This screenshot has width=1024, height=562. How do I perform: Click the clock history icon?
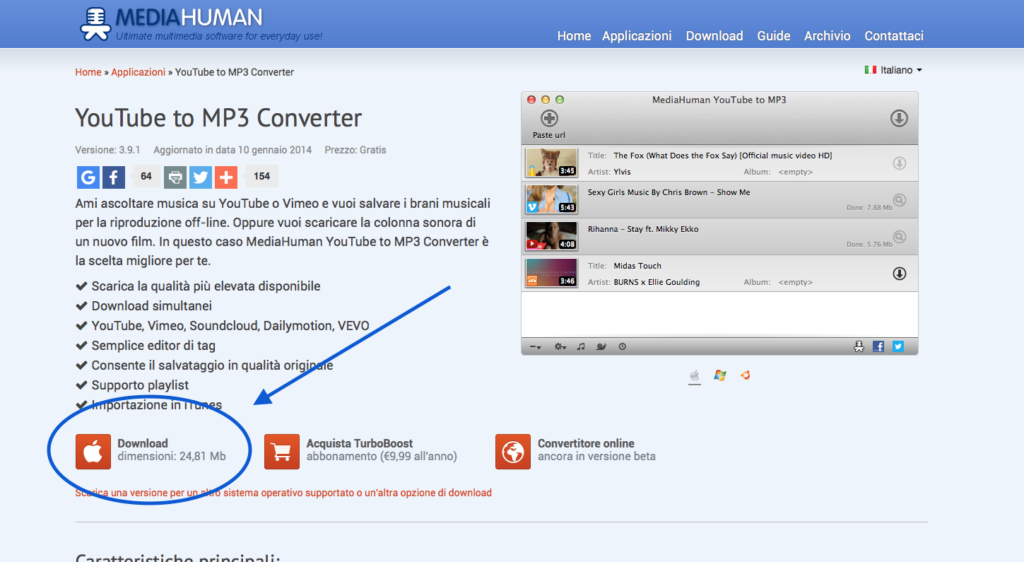pyautogui.click(x=622, y=347)
